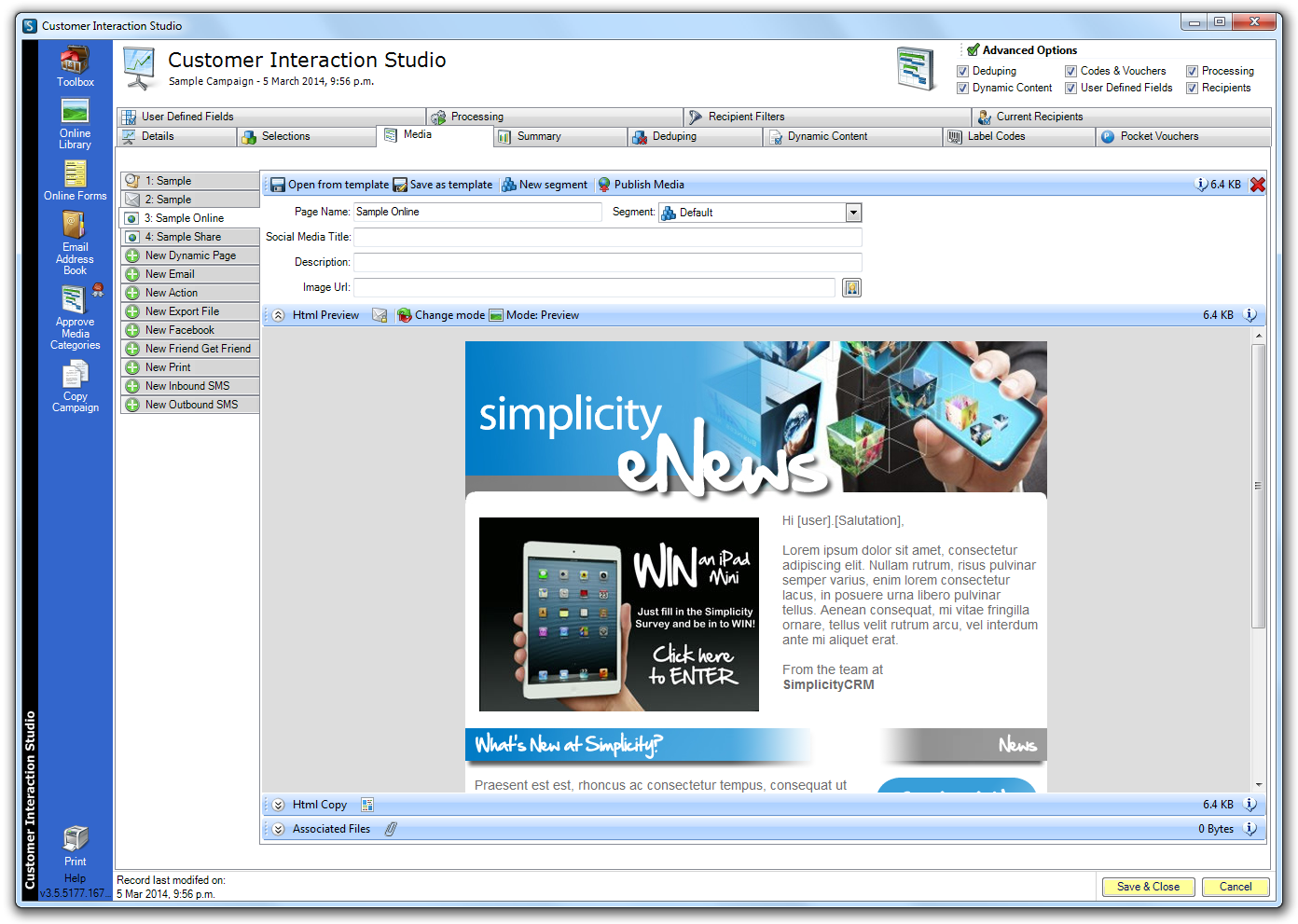The height and width of the screenshot is (924, 1298).
Task: Click New segment toolbar button
Action: click(545, 185)
